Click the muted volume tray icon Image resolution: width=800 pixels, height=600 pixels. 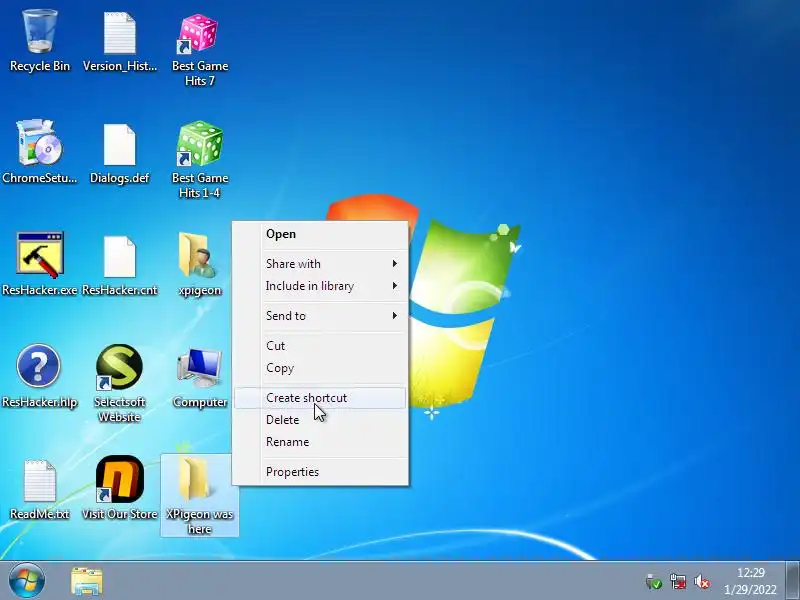click(x=702, y=582)
